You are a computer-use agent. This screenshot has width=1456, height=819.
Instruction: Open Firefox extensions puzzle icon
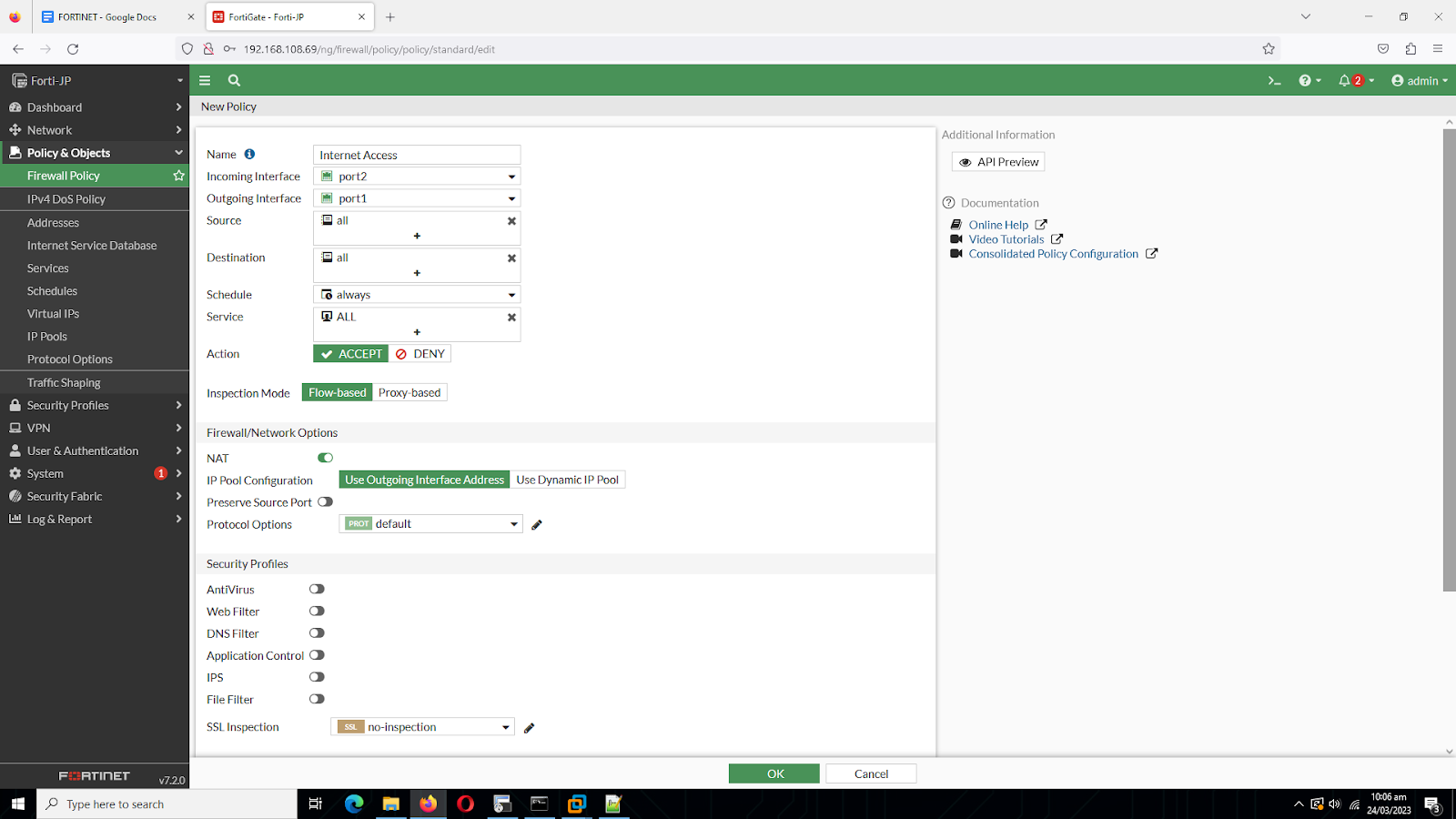(x=1410, y=49)
